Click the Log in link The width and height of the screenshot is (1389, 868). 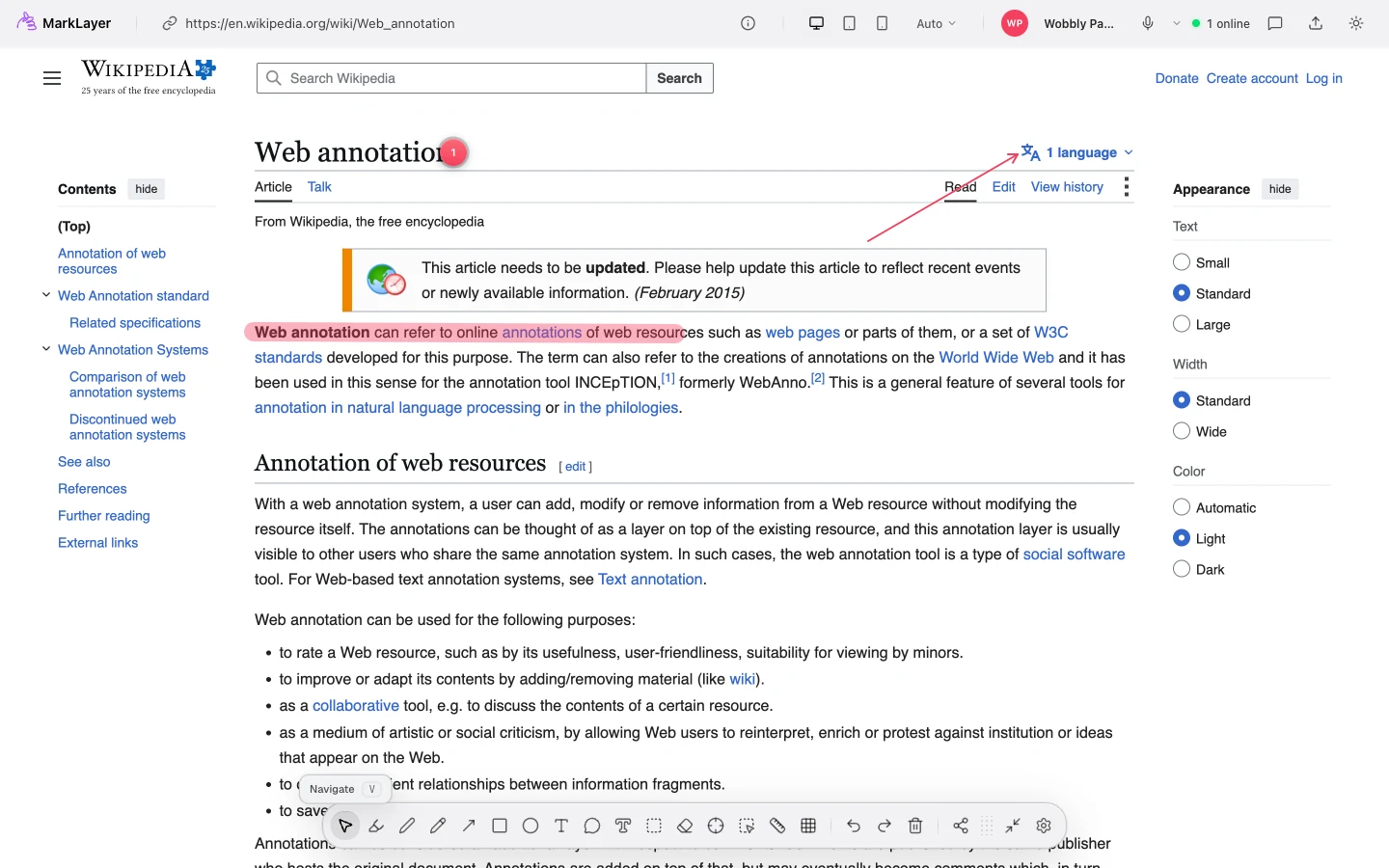point(1324,78)
